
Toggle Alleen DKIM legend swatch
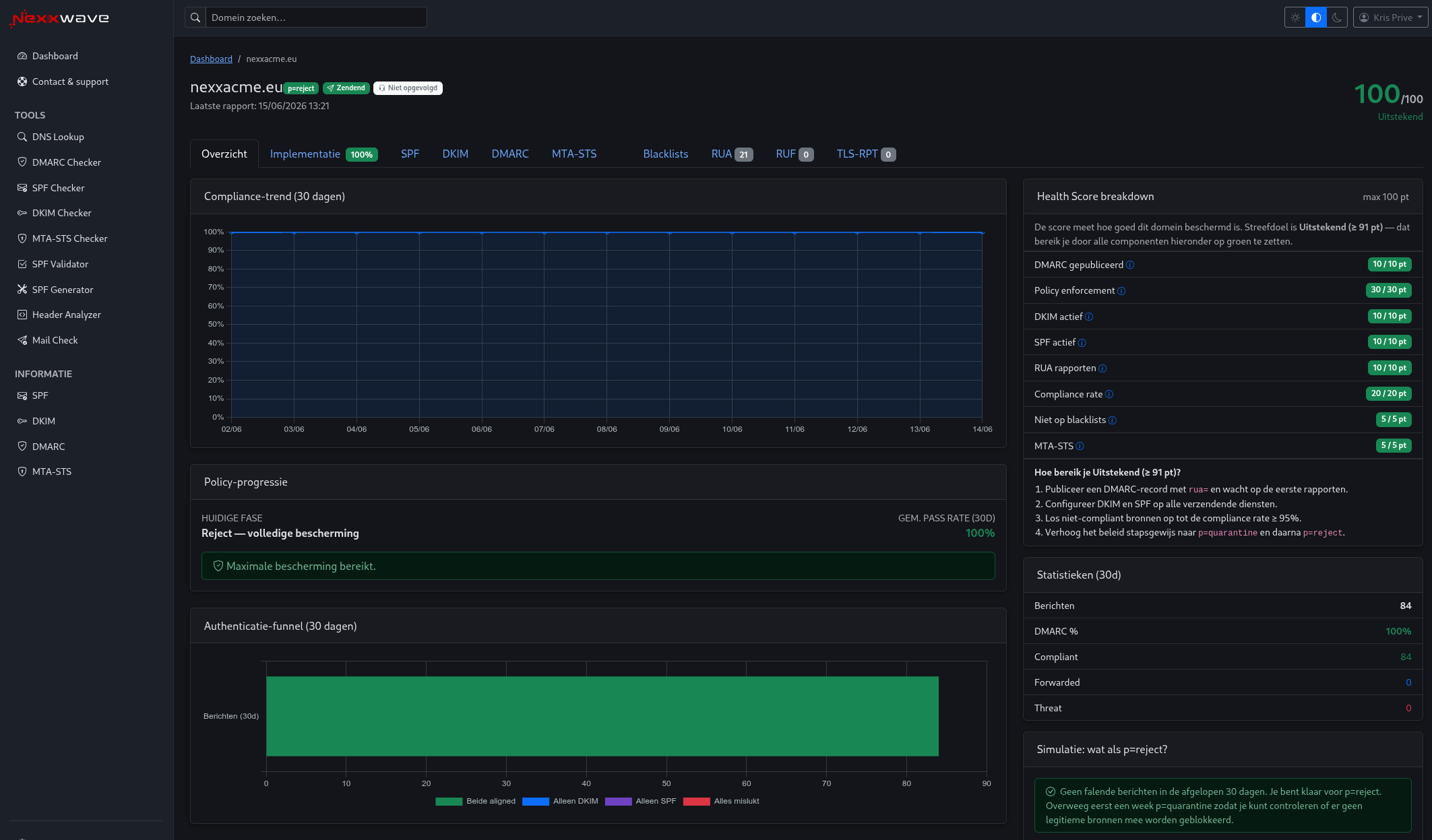[x=536, y=802]
